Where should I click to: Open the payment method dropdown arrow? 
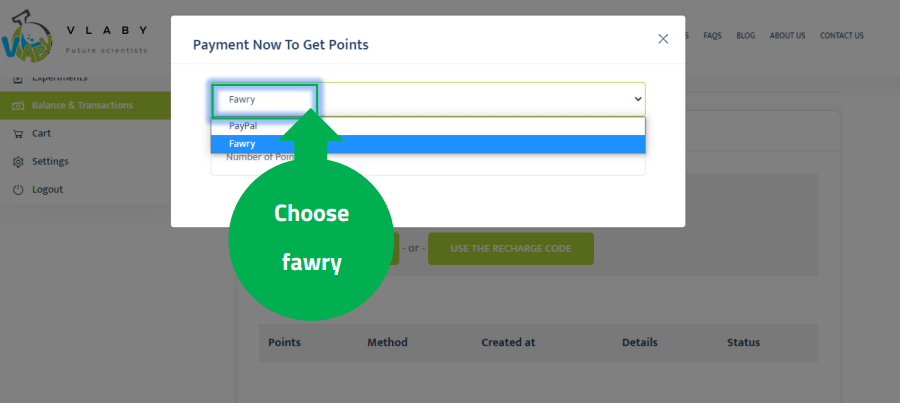(x=638, y=99)
